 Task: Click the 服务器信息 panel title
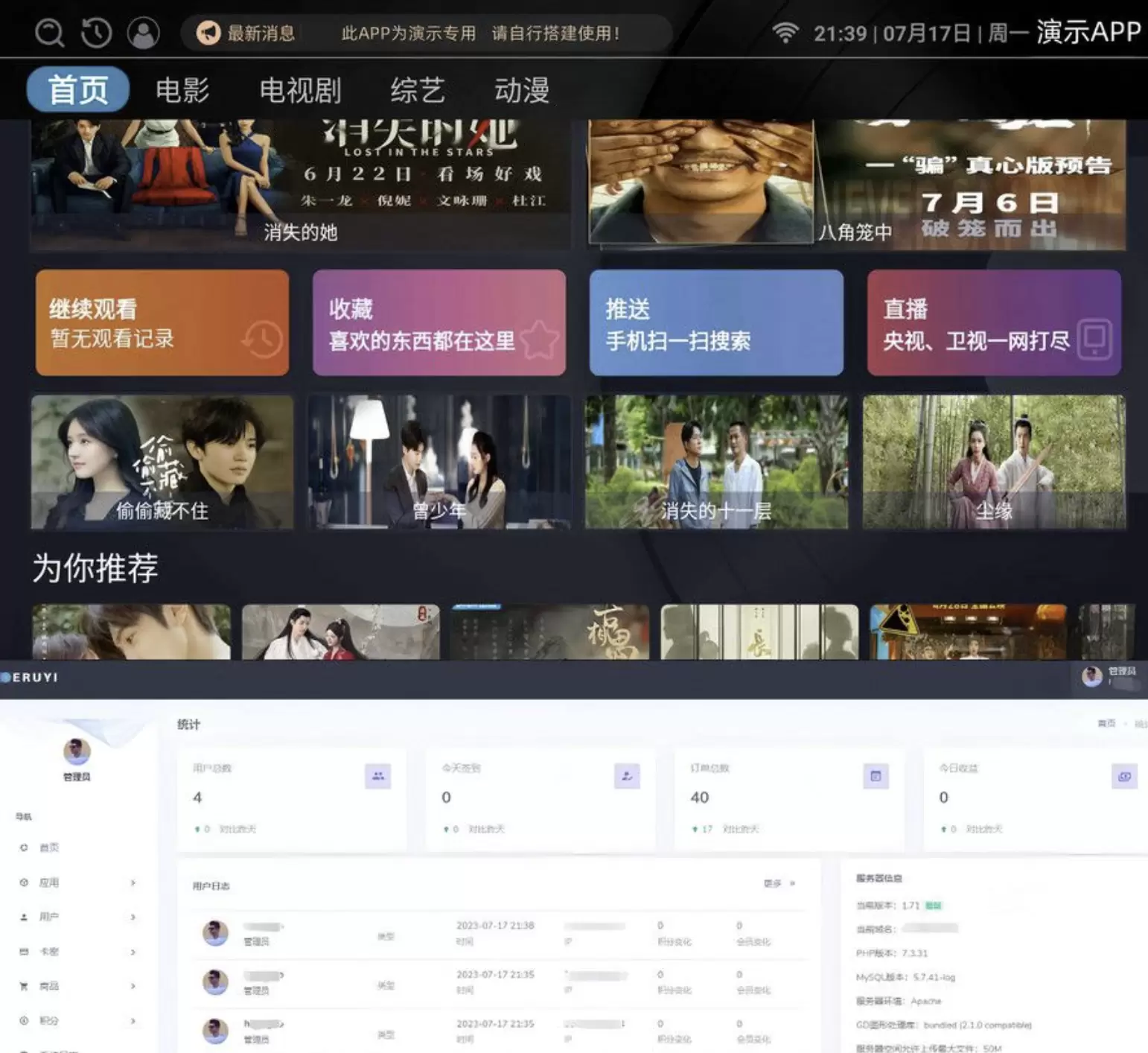pos(878,879)
